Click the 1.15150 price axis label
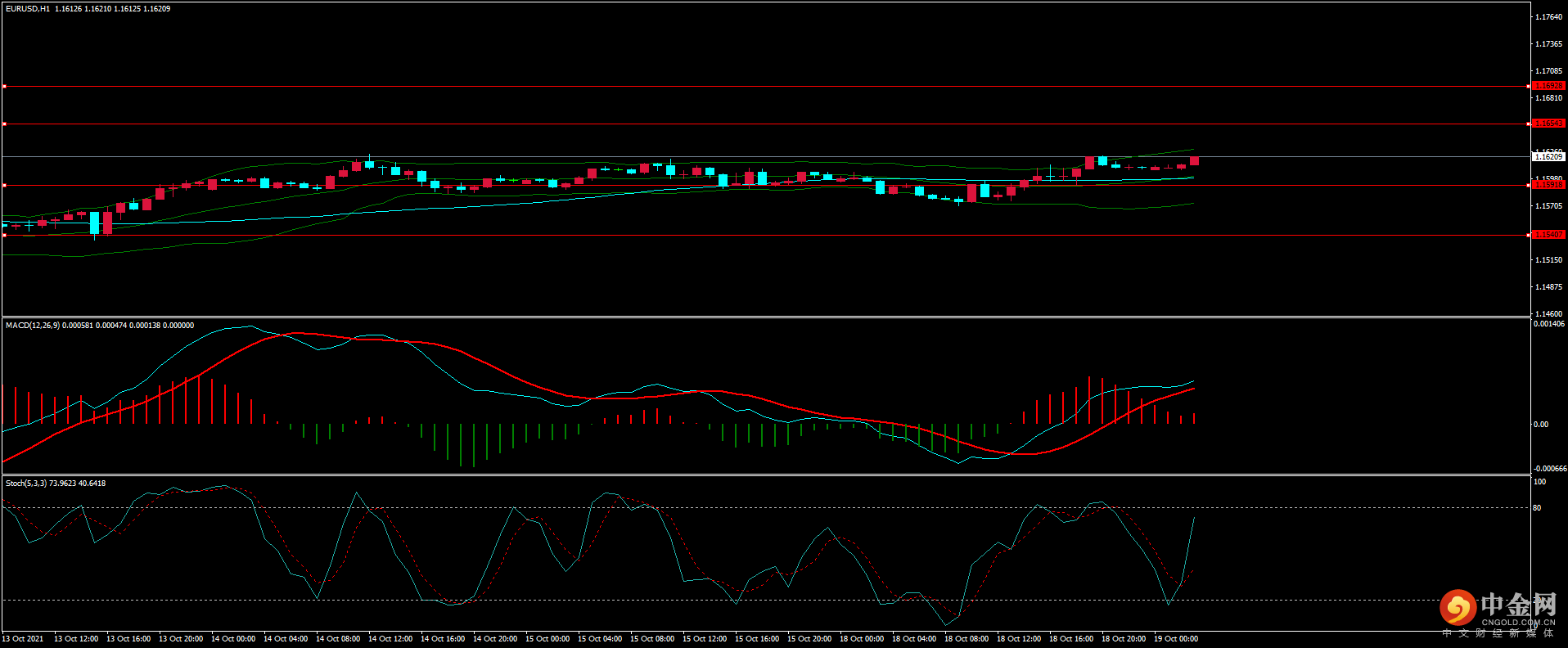Screen dimensions: 1568x648 tap(1548, 260)
